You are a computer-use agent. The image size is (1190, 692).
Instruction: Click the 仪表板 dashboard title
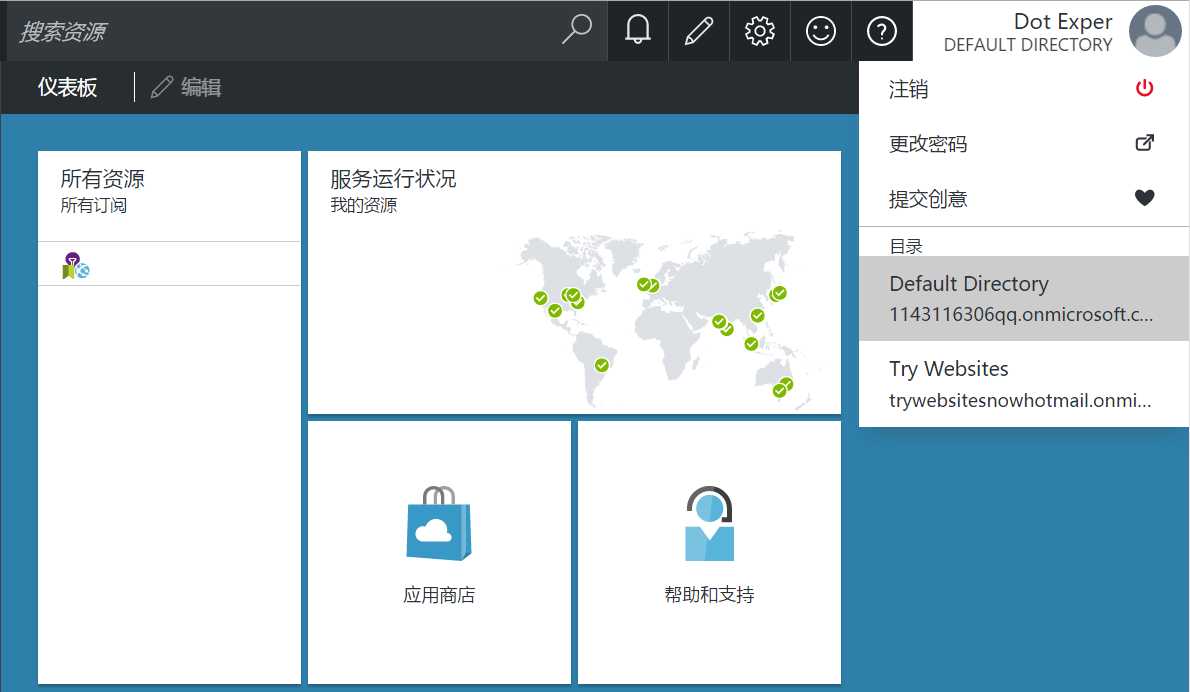68,88
